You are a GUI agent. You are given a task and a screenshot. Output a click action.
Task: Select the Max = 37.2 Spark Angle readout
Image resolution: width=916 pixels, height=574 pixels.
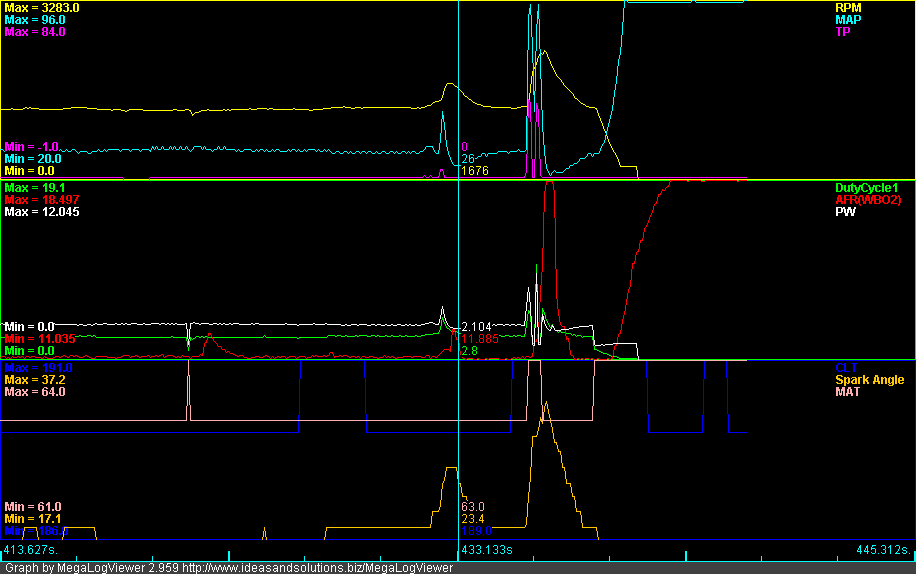point(35,380)
